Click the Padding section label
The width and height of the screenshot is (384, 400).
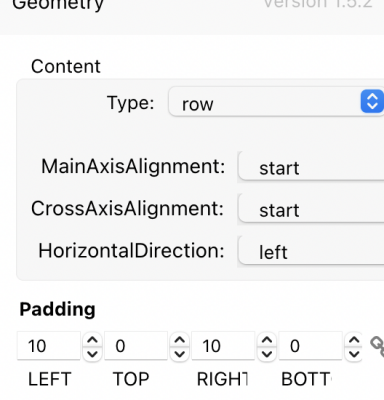coord(57,310)
